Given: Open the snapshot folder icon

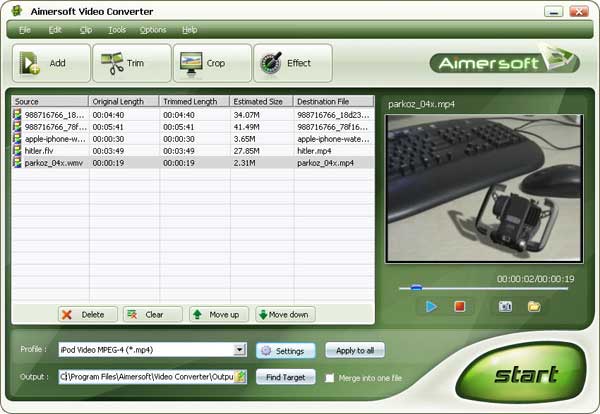Looking at the screenshot, I should point(534,306).
